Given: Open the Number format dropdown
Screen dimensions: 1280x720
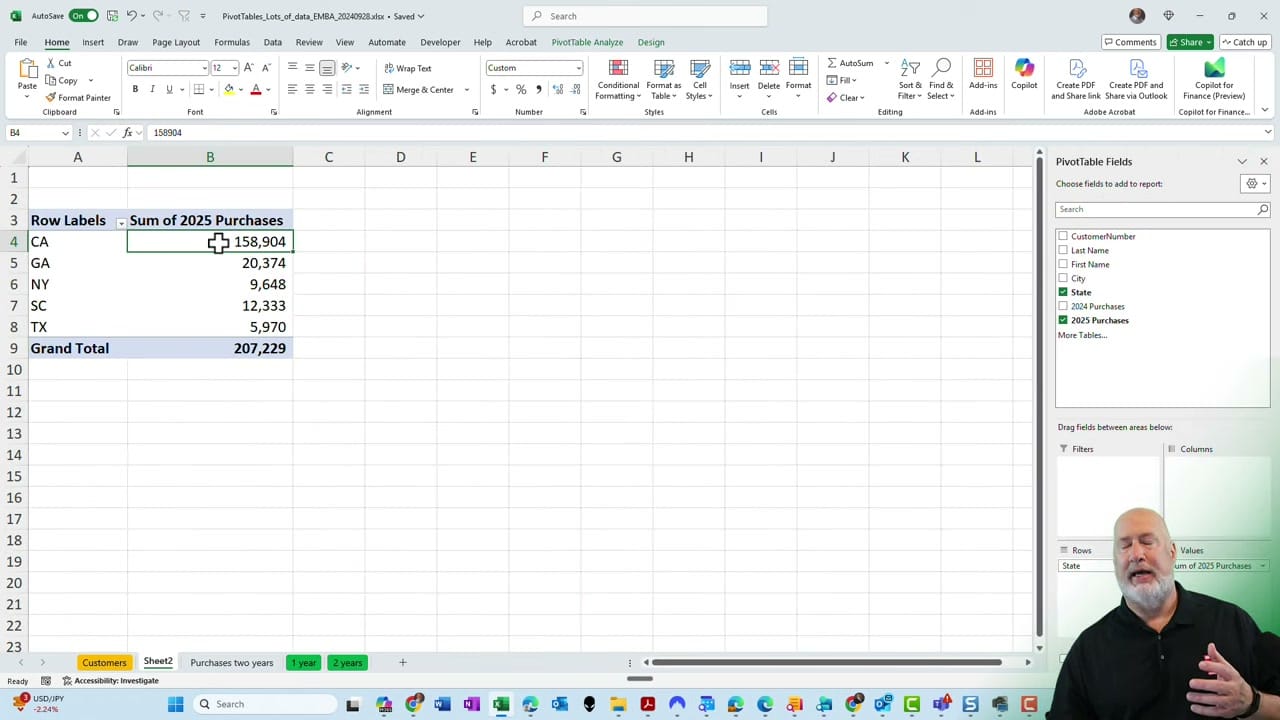Looking at the screenshot, I should click(577, 67).
